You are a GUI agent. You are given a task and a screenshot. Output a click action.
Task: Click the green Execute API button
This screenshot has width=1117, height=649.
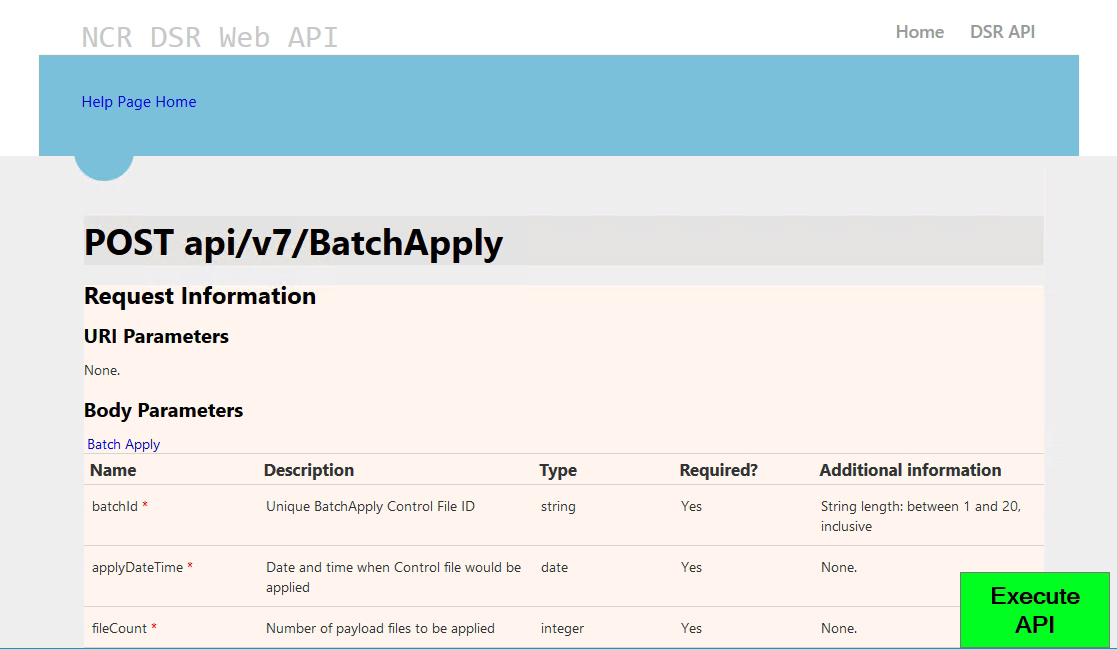tap(1034, 610)
